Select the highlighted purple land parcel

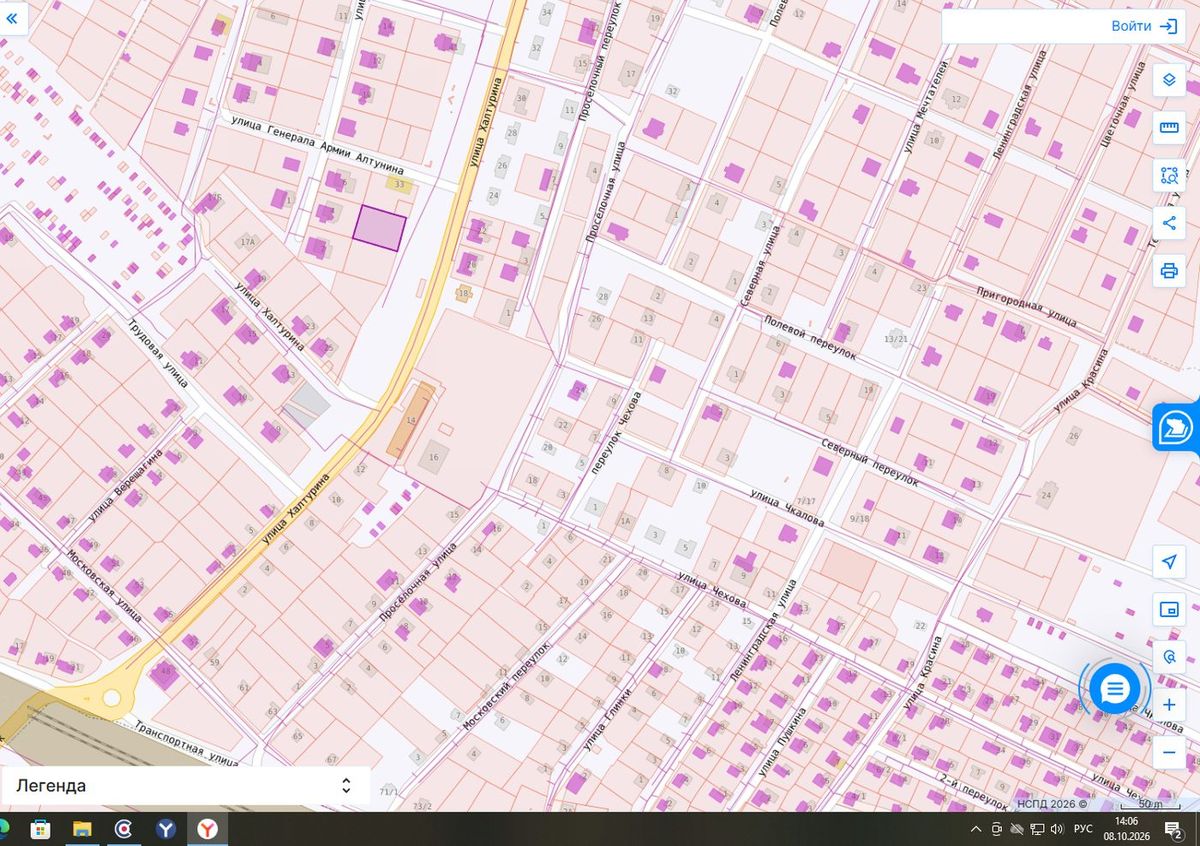(379, 228)
